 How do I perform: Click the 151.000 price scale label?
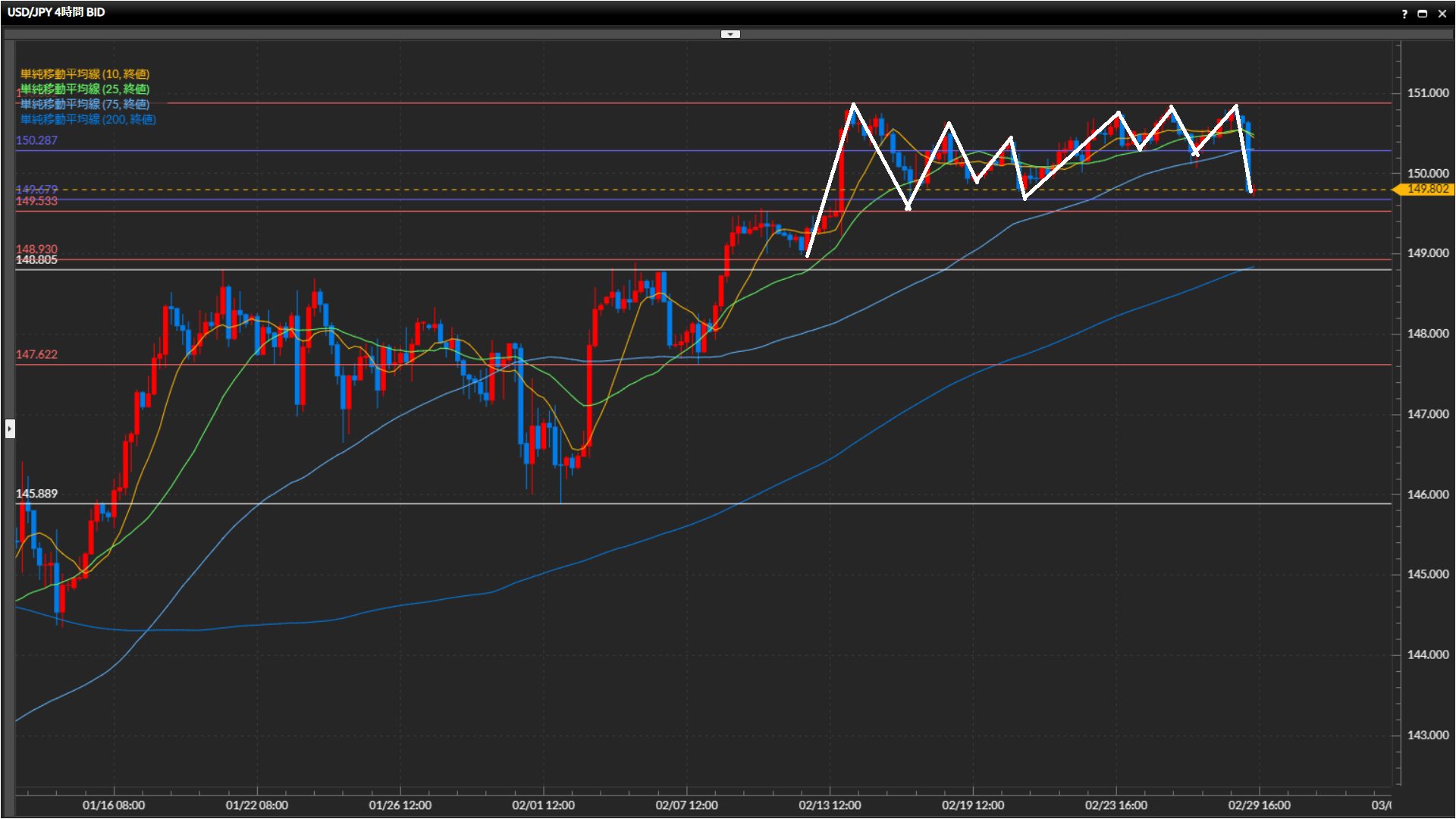click(x=1427, y=93)
